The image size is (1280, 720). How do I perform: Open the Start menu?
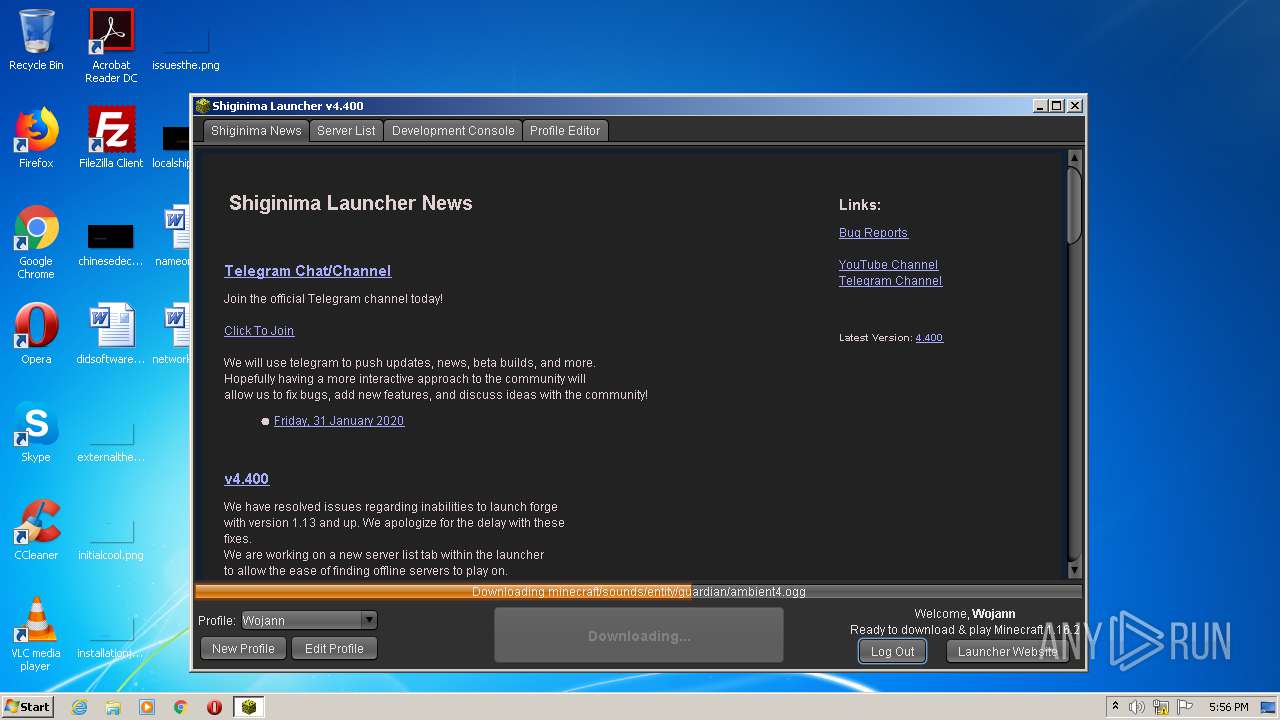pos(27,707)
